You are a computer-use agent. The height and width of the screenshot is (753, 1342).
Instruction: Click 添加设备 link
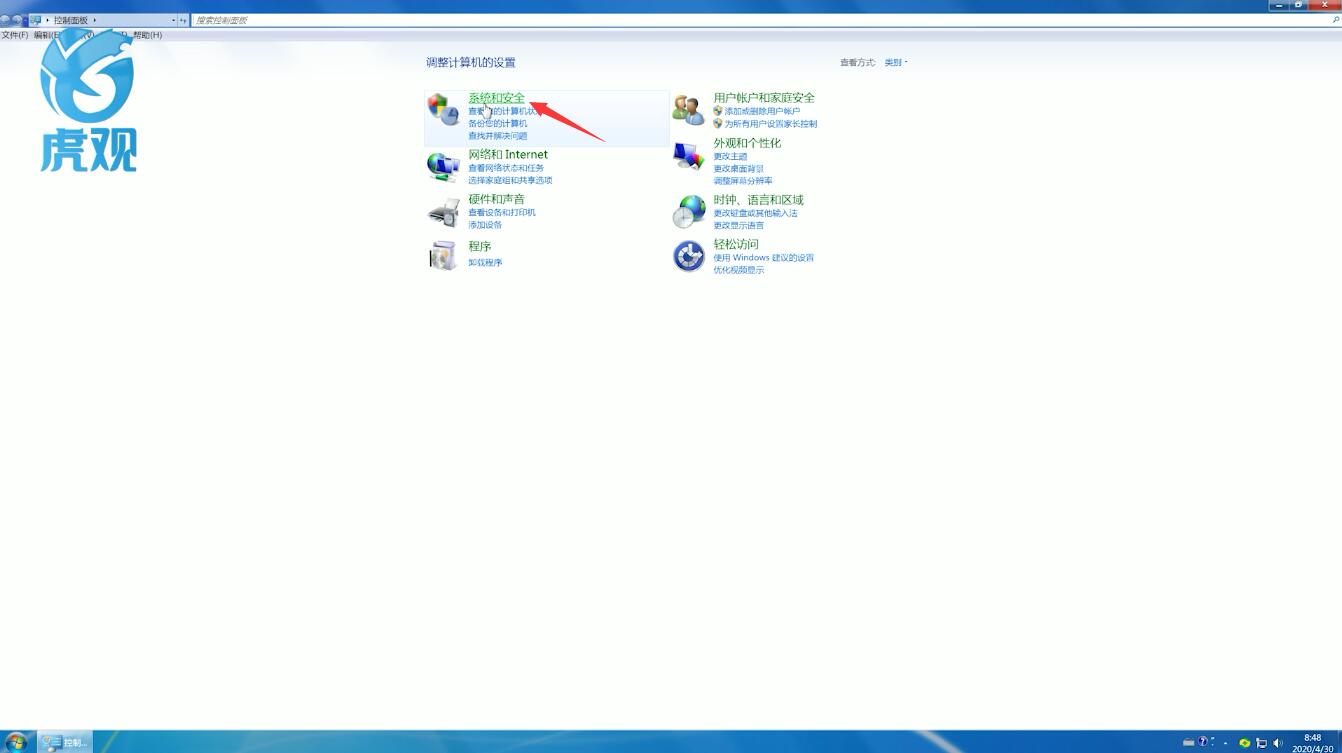pyautogui.click(x=485, y=225)
